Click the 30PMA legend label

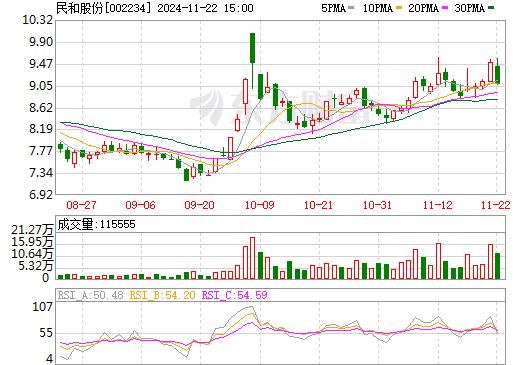(x=469, y=8)
